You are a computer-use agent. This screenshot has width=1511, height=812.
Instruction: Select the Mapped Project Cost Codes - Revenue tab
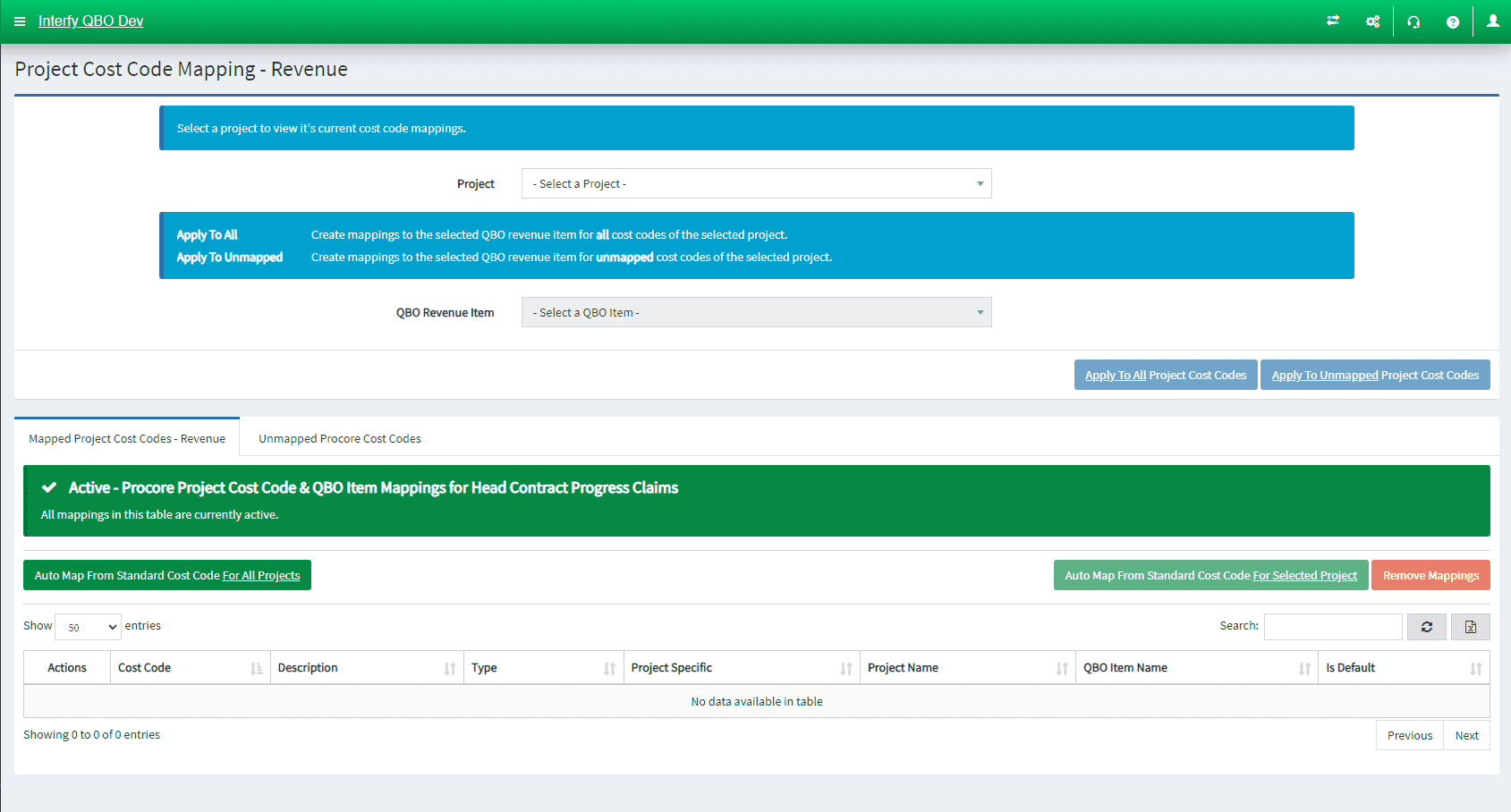[x=126, y=438]
